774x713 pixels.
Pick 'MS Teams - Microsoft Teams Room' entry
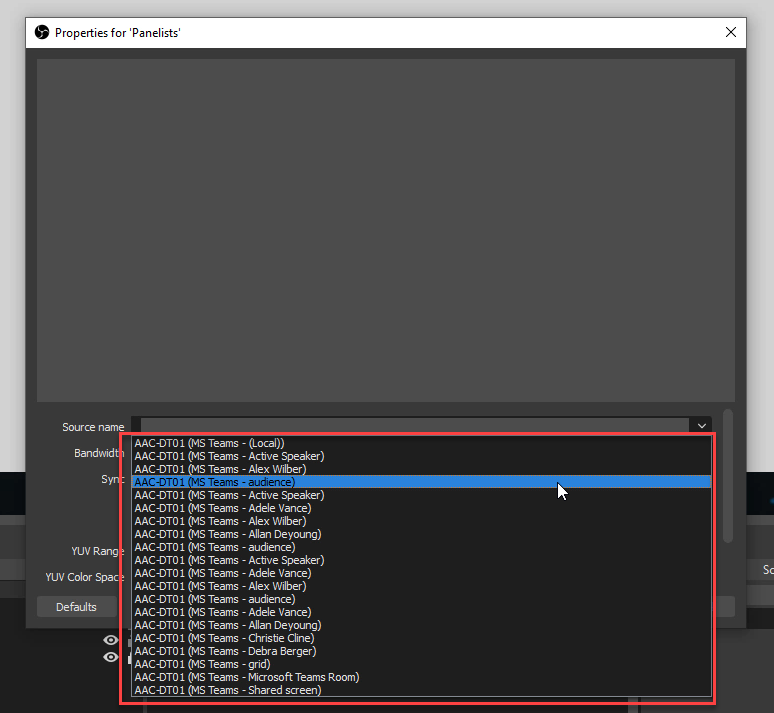click(422, 677)
